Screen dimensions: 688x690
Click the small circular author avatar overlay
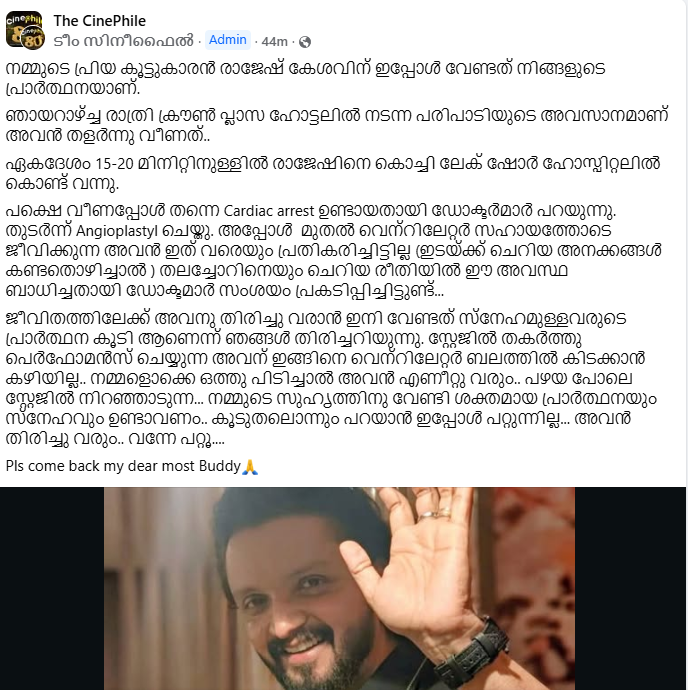coord(33,38)
